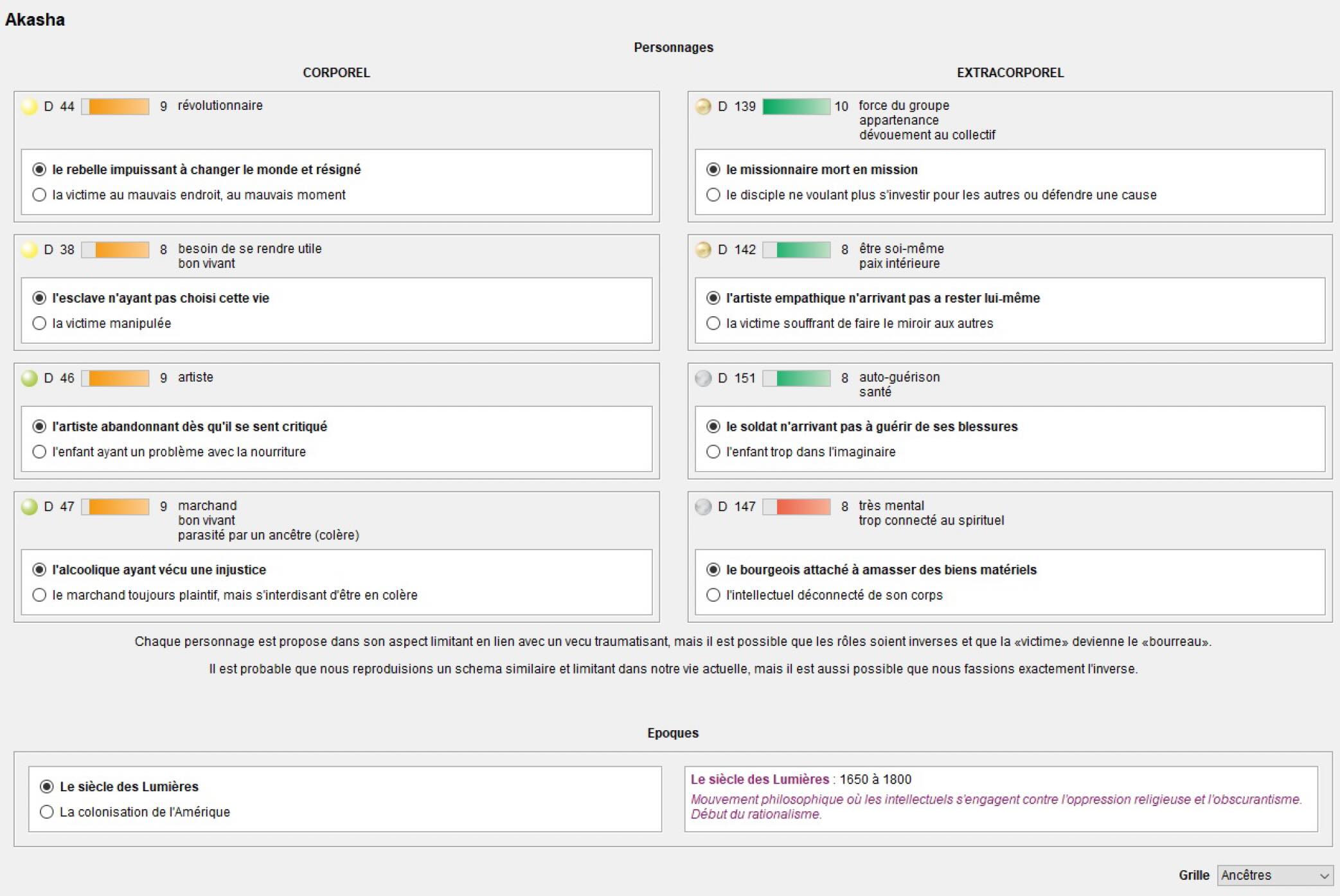Pick 'l'intellectuel déconnecté de son corps' option
Screen dimensions: 1340x896
coord(713,595)
